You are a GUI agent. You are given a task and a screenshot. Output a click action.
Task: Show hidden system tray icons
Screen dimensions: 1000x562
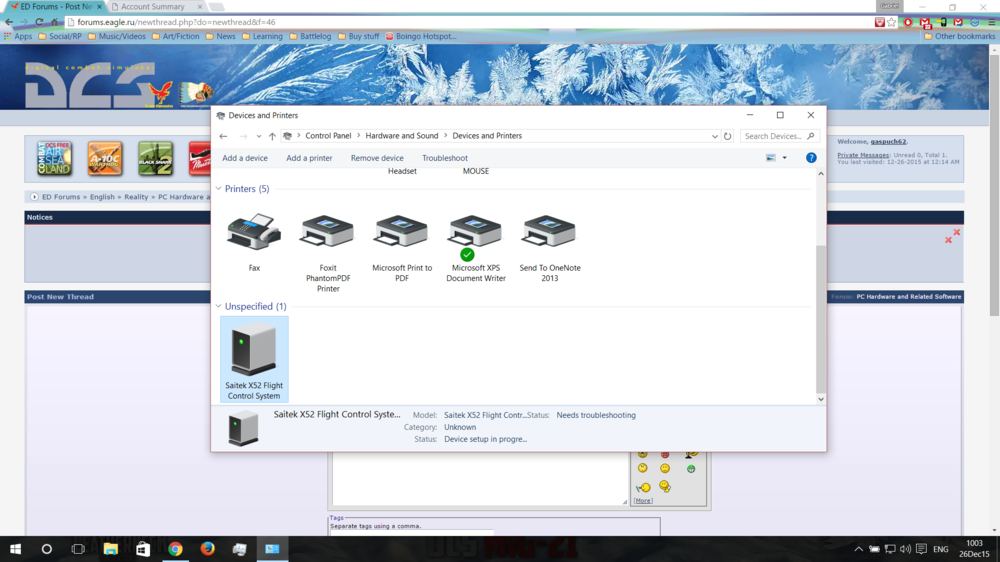pos(858,549)
